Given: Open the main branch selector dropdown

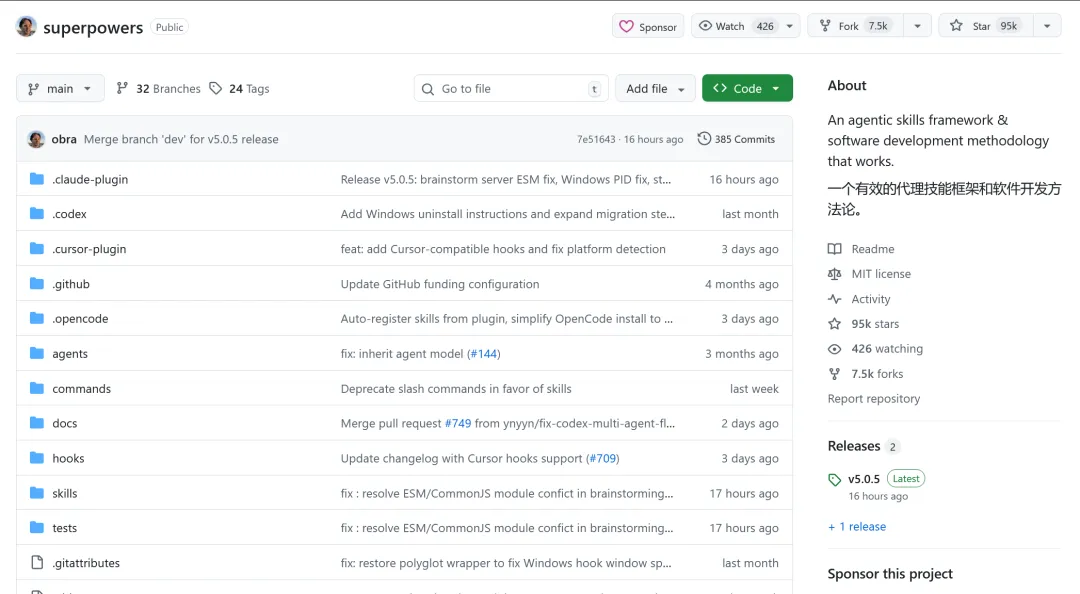Looking at the screenshot, I should click(x=60, y=89).
